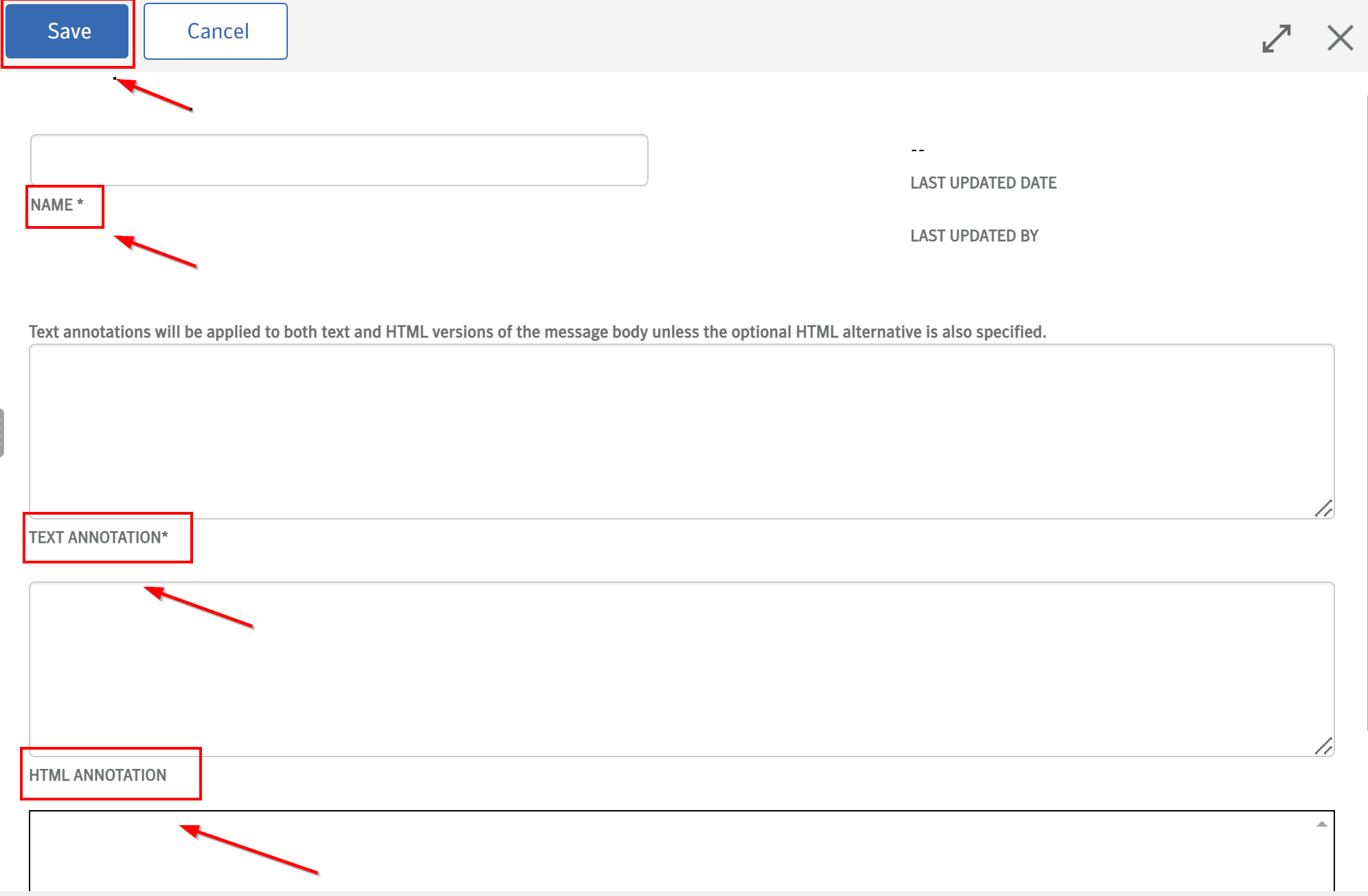Click inside the HTML Annotation textarea
Screen dimensions: 1368x896
point(680,669)
